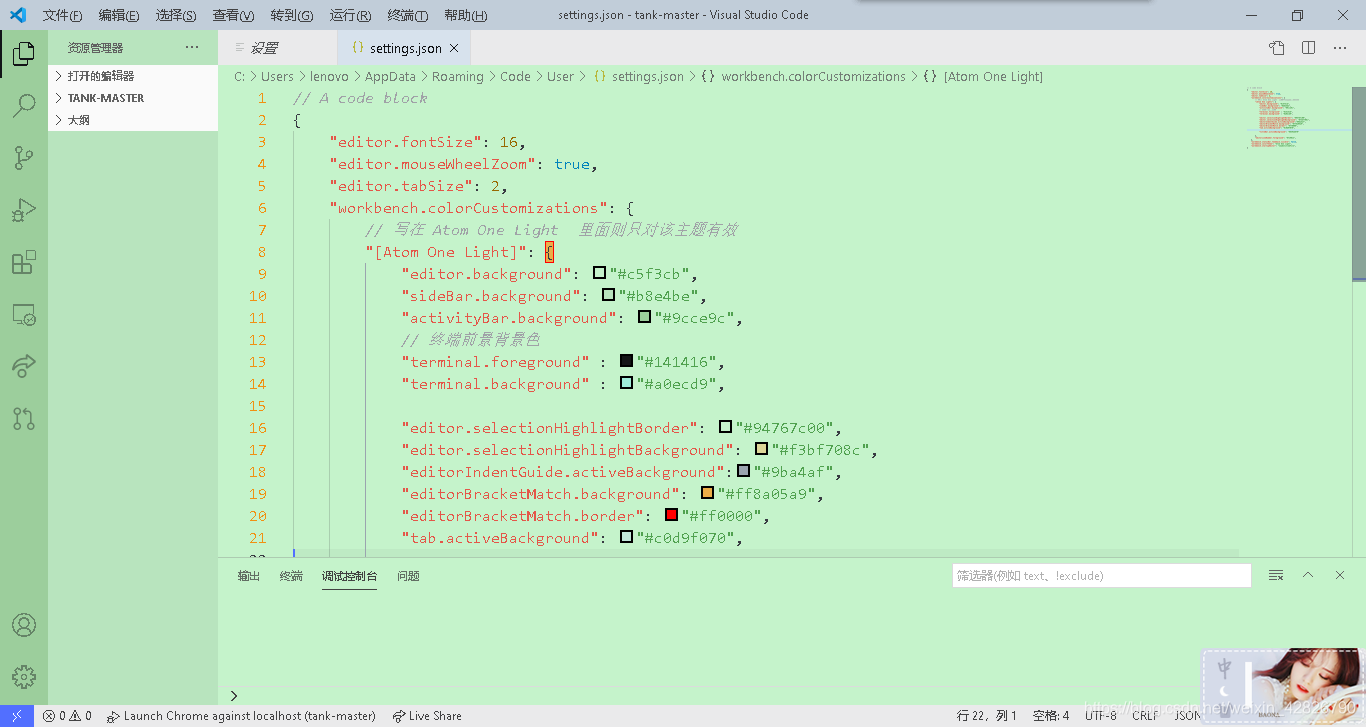Click the editorBracketMatch.border red swatch
The image size is (1366, 727).
tap(671, 515)
